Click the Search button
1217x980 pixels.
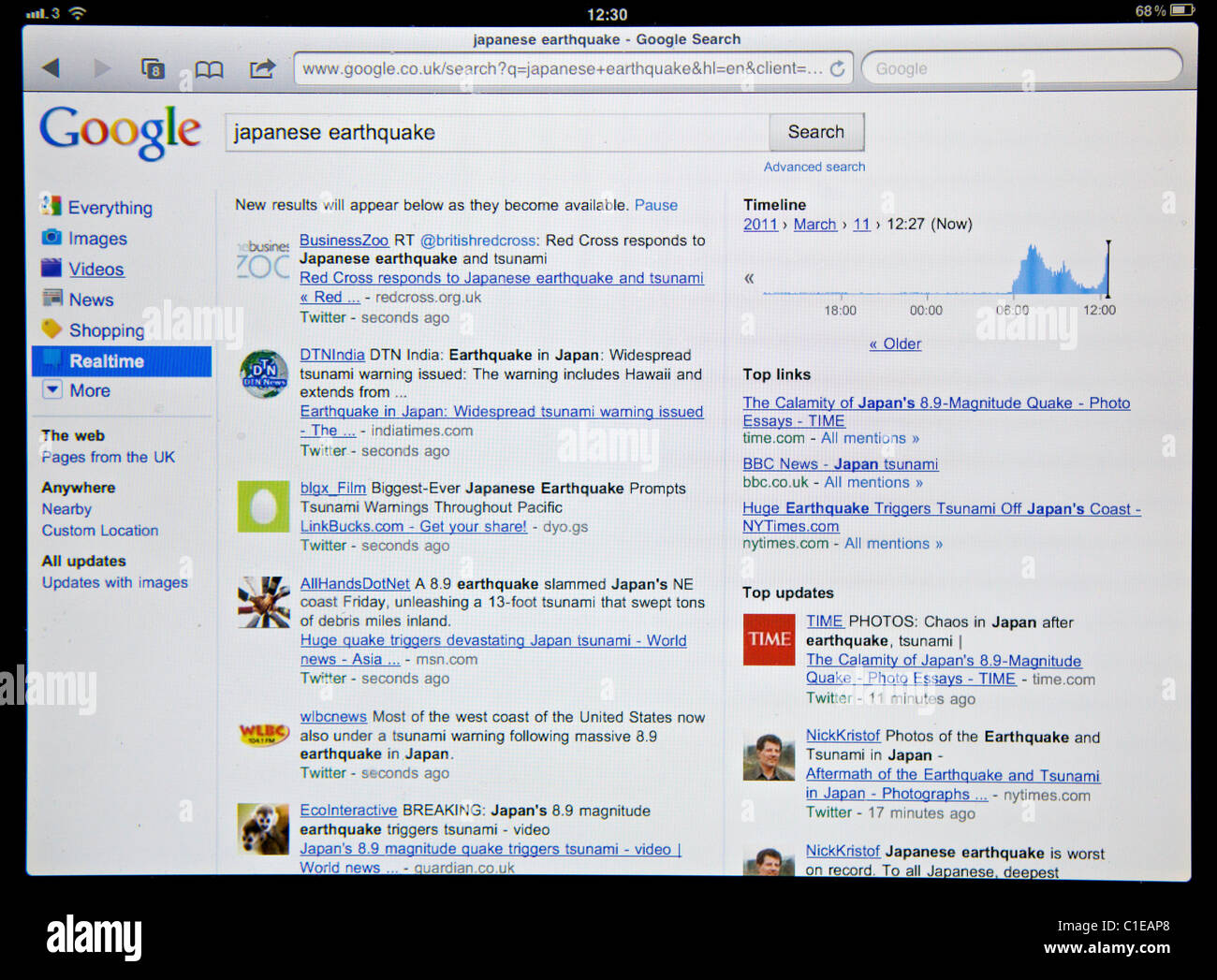[816, 132]
